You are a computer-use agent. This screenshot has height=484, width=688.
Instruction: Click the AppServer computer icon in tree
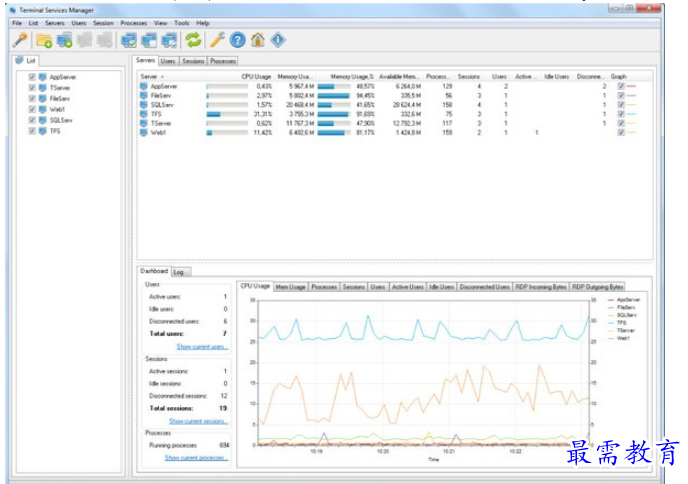pos(43,77)
